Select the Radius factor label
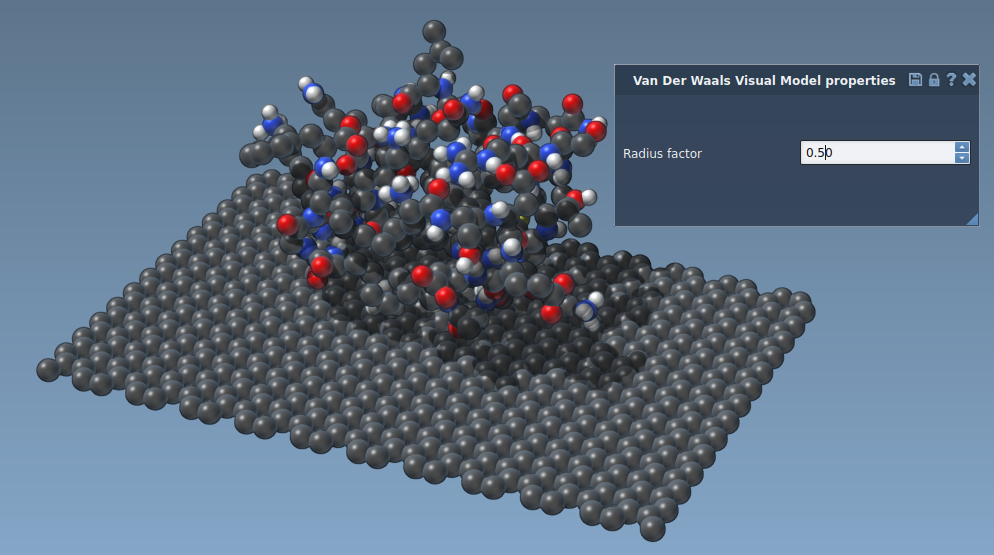 pyautogui.click(x=662, y=153)
